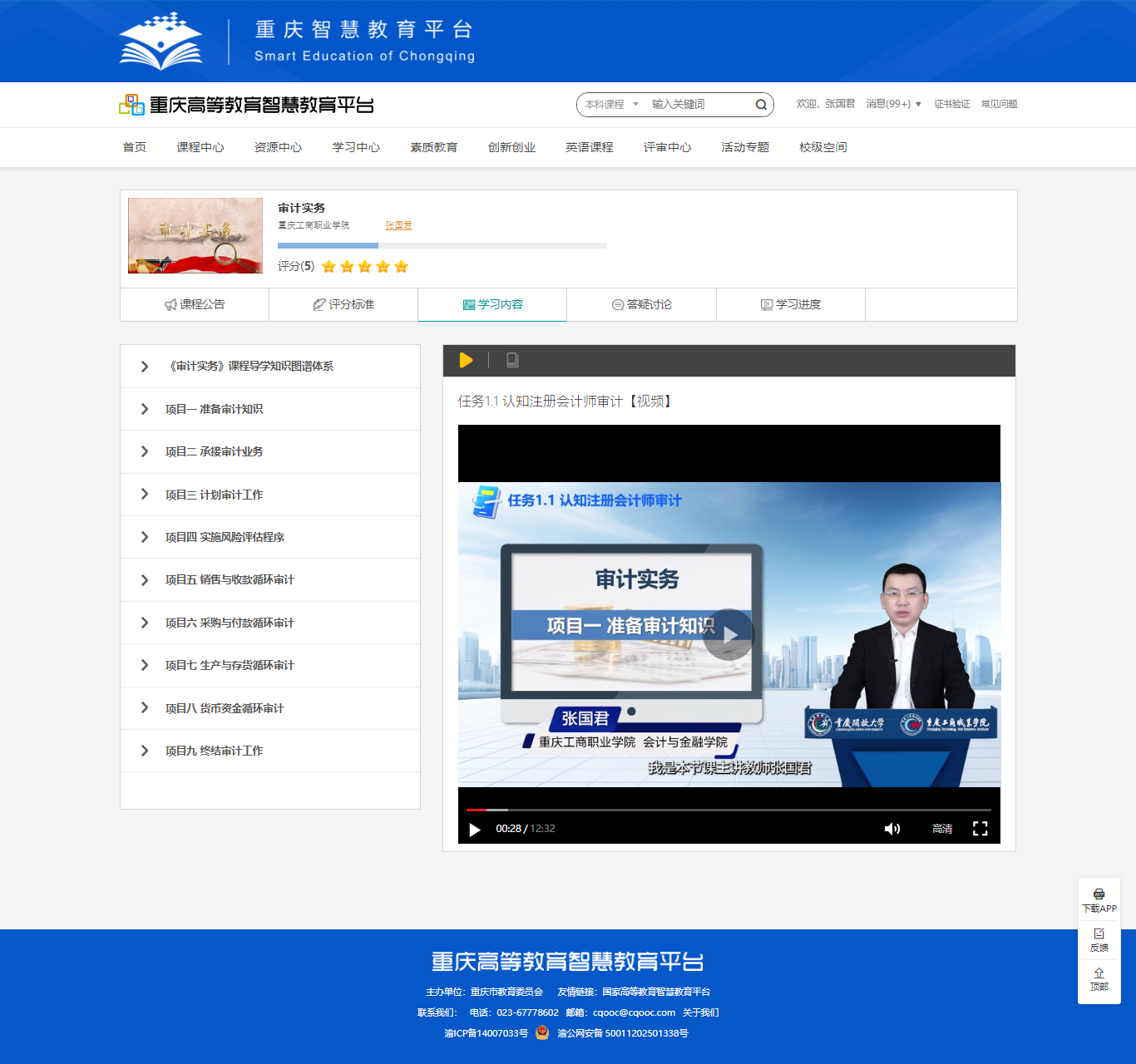
Task: Expand 项目七 生产与存货循环审计 section
Action: tap(270, 666)
